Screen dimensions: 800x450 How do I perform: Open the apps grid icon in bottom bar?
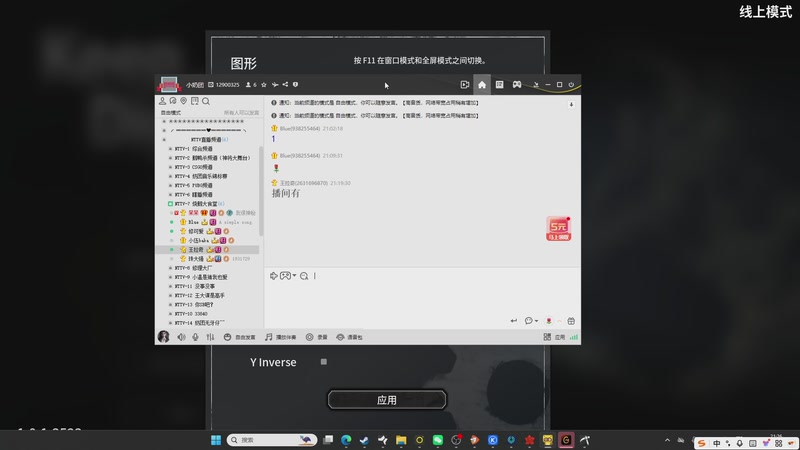pos(547,337)
